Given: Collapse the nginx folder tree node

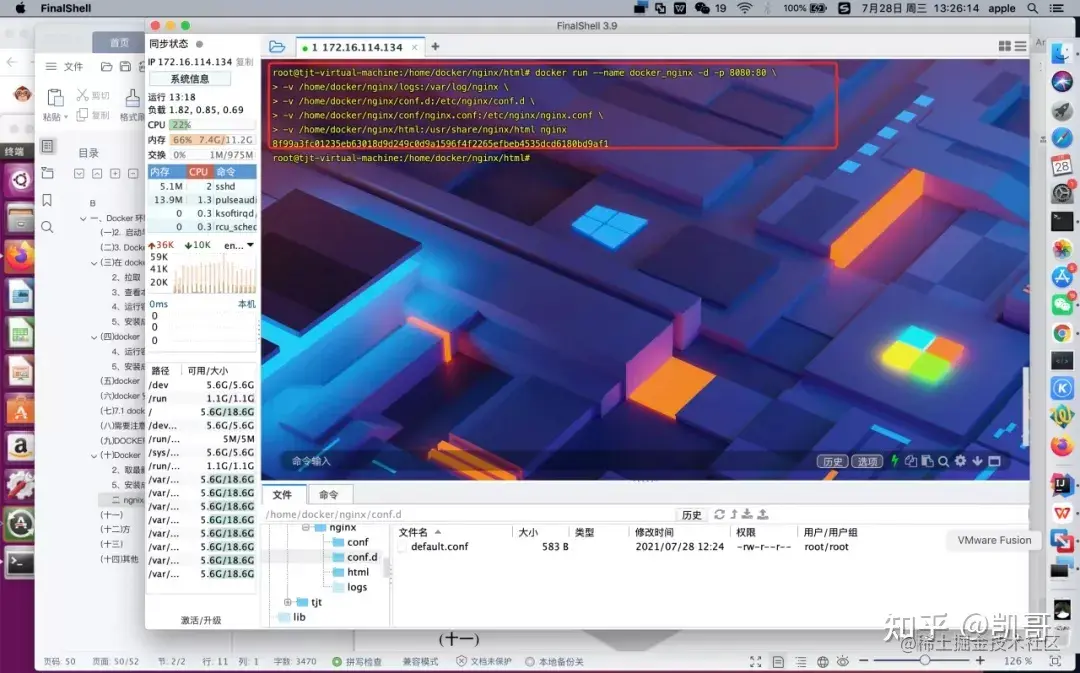Looking at the screenshot, I should [303, 527].
